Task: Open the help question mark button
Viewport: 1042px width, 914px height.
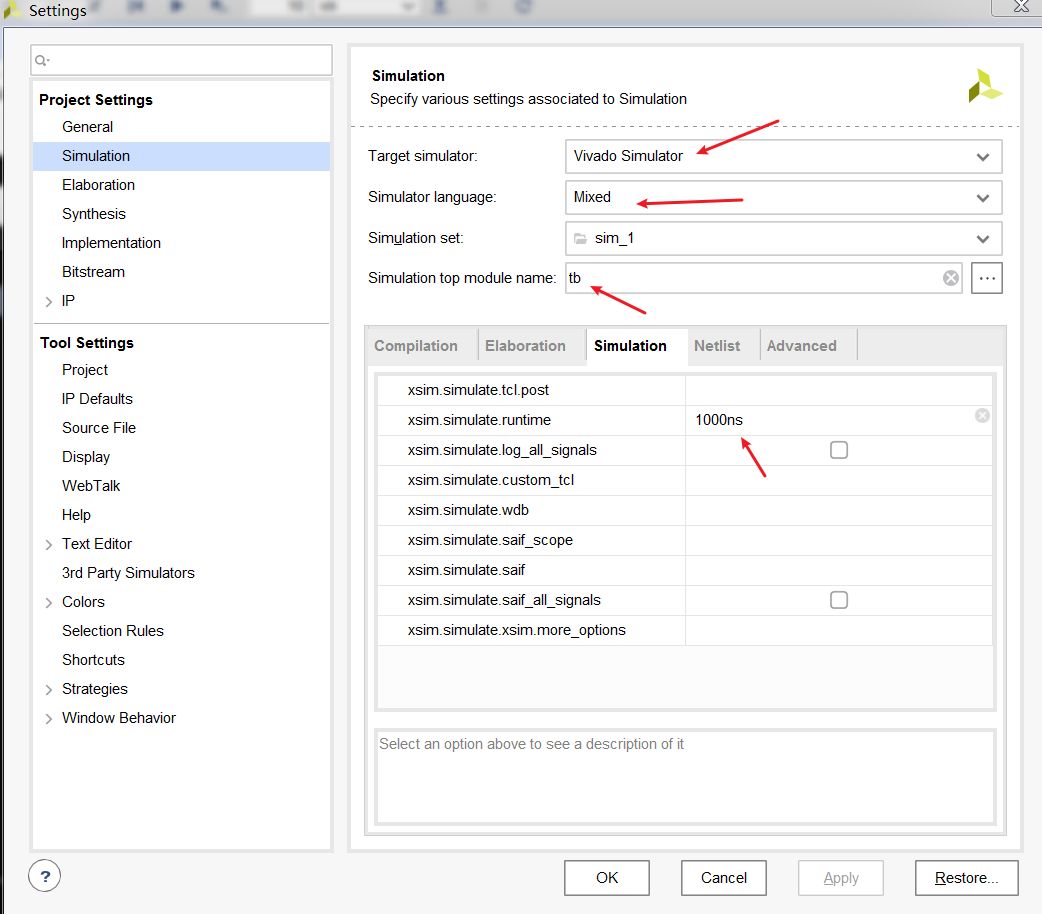Action: (x=45, y=876)
